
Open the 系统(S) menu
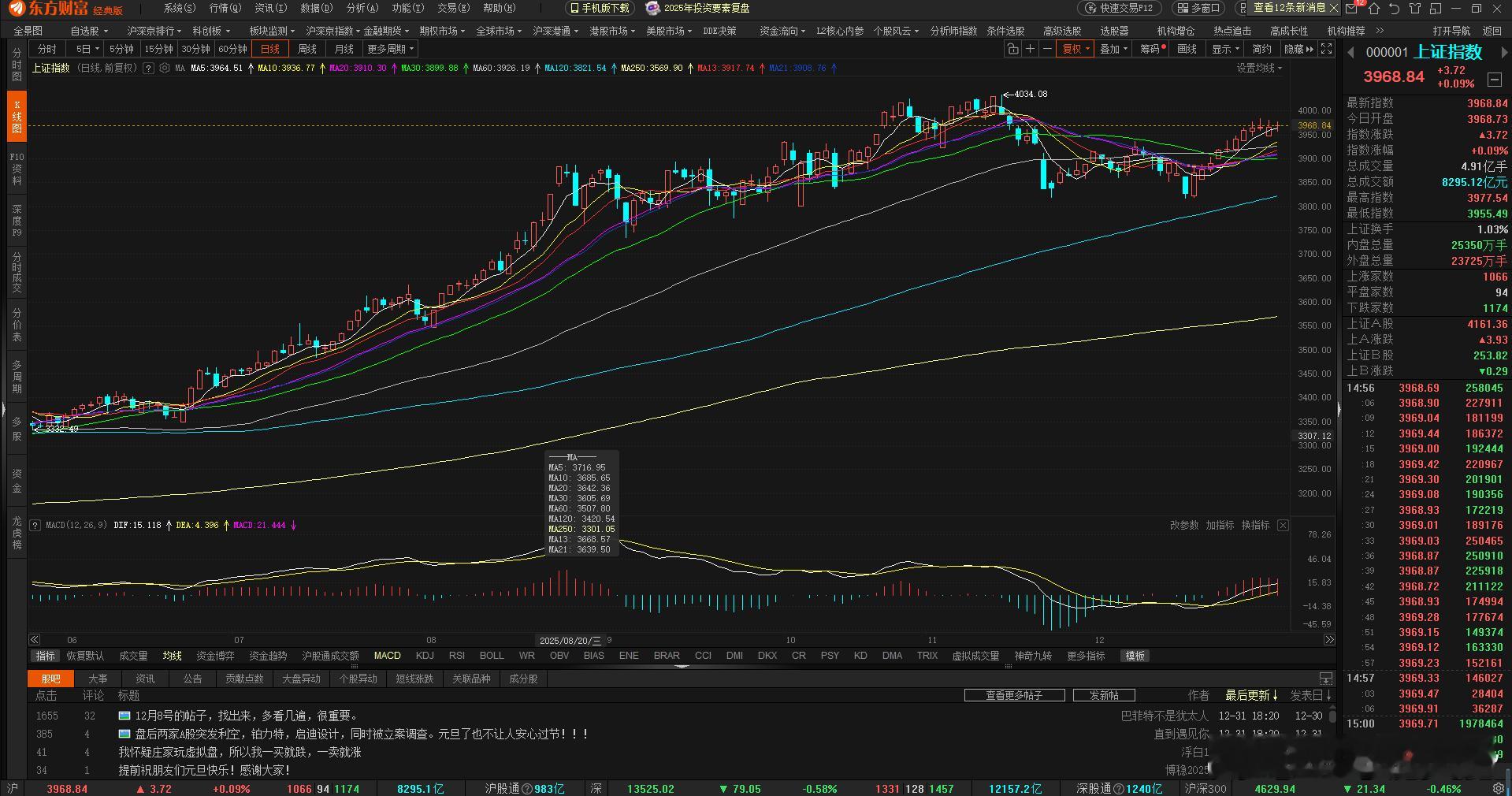pyautogui.click(x=180, y=8)
